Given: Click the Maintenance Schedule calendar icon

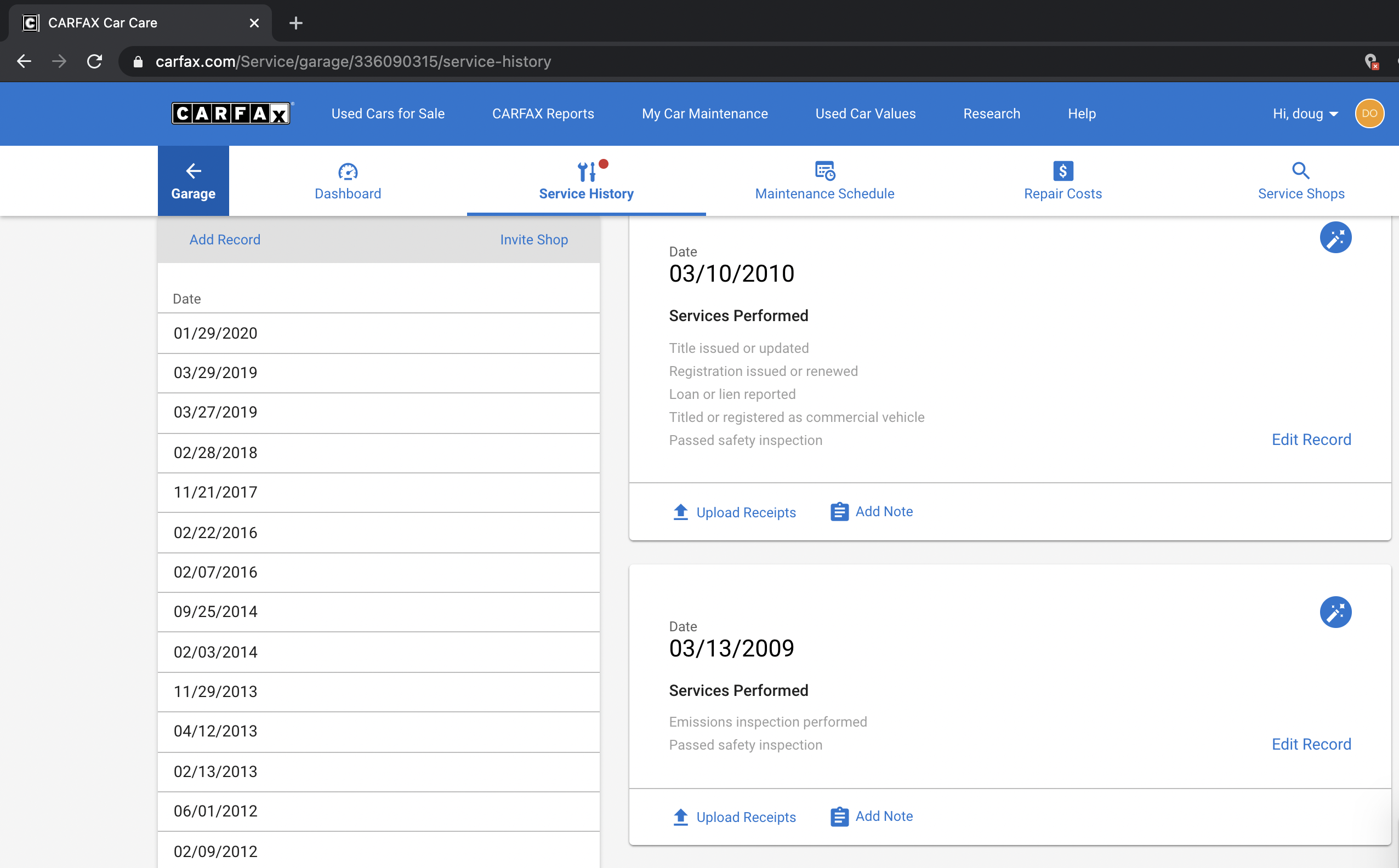Looking at the screenshot, I should (824, 171).
